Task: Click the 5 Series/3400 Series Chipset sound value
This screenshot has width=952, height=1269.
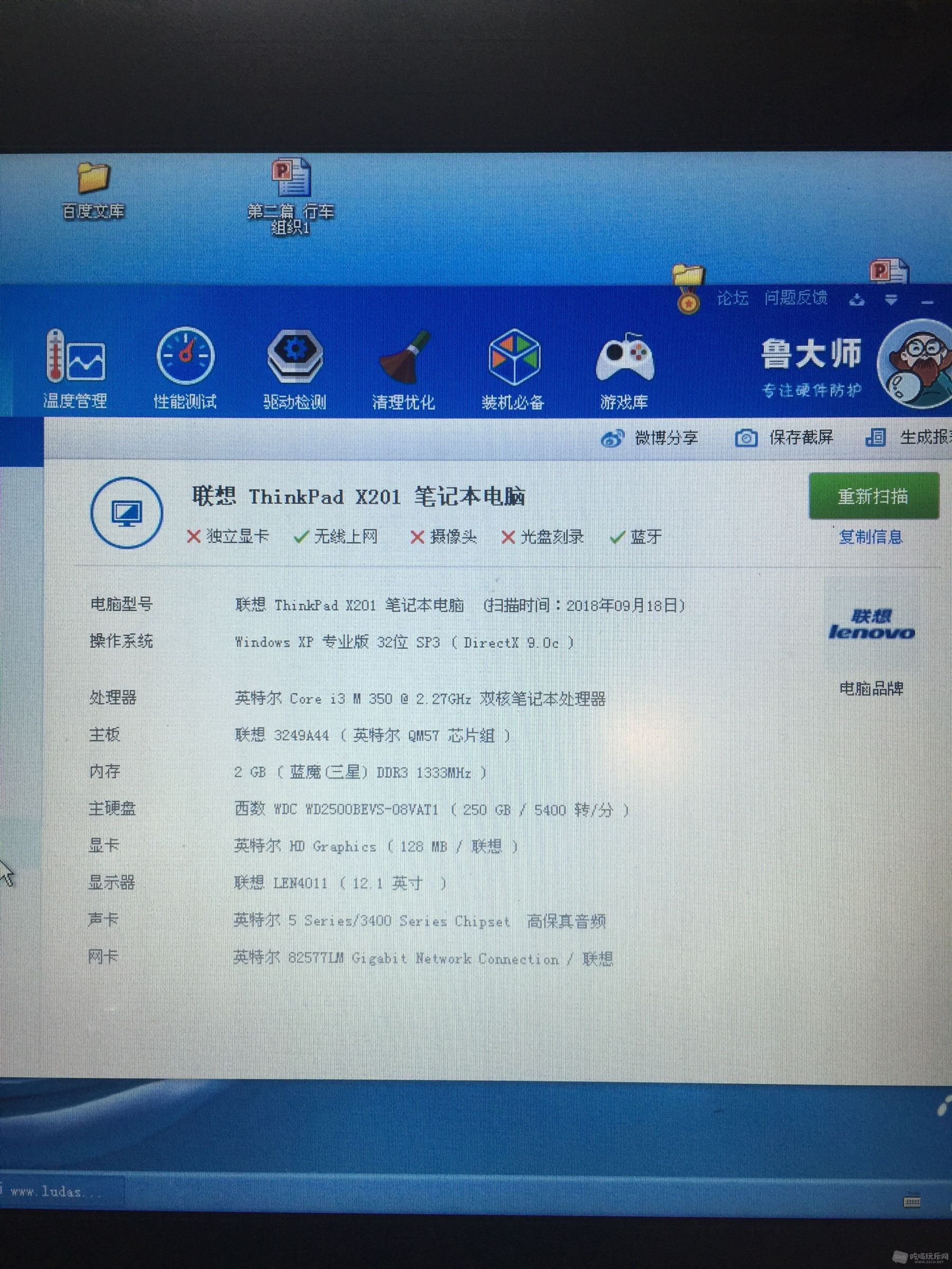Action: pos(420,921)
